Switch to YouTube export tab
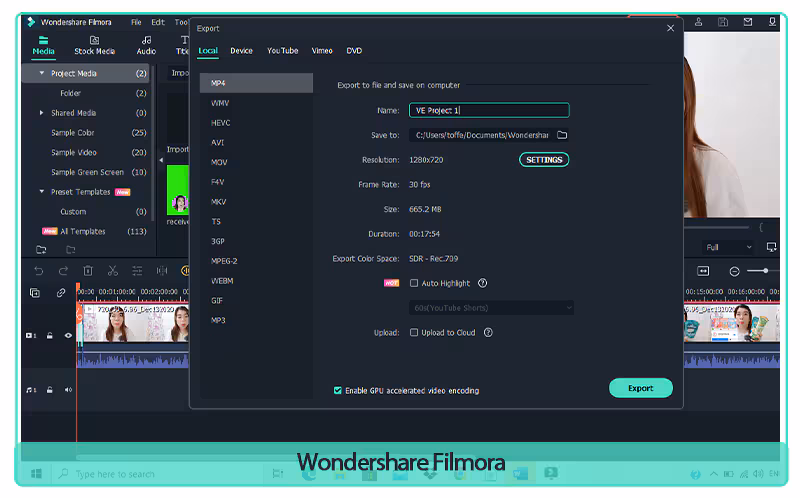800x498 pixels. click(x=283, y=51)
